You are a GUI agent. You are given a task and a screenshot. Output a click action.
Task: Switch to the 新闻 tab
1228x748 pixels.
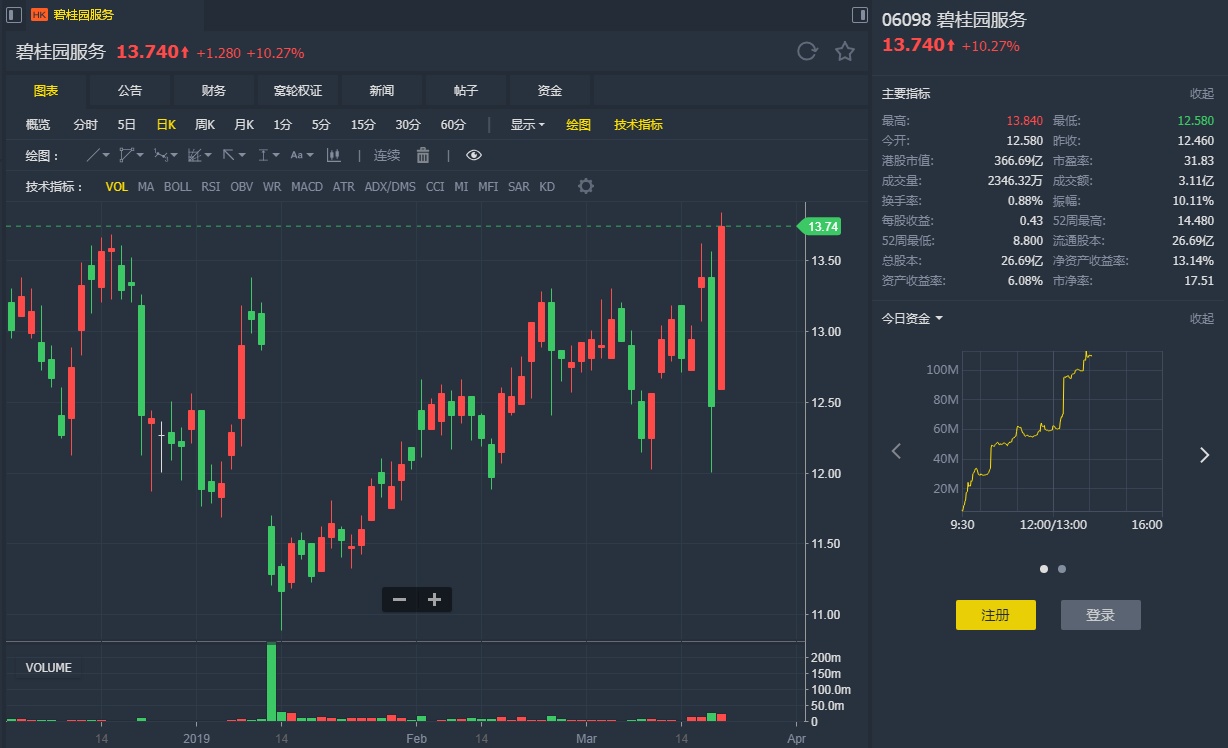pyautogui.click(x=382, y=91)
